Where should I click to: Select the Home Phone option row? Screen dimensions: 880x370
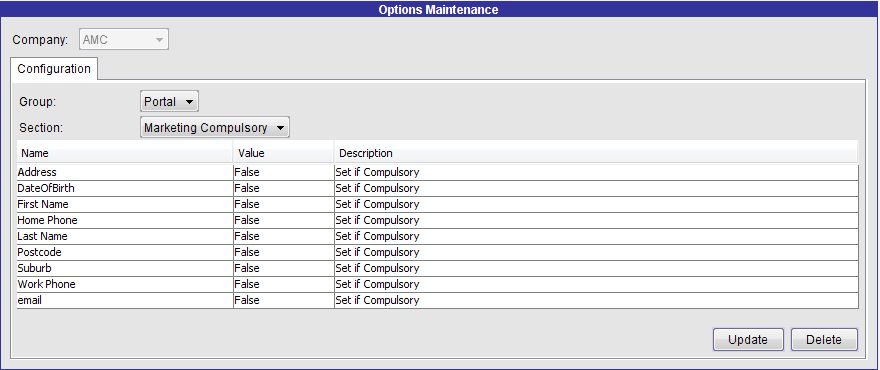pyautogui.click(x=437, y=220)
